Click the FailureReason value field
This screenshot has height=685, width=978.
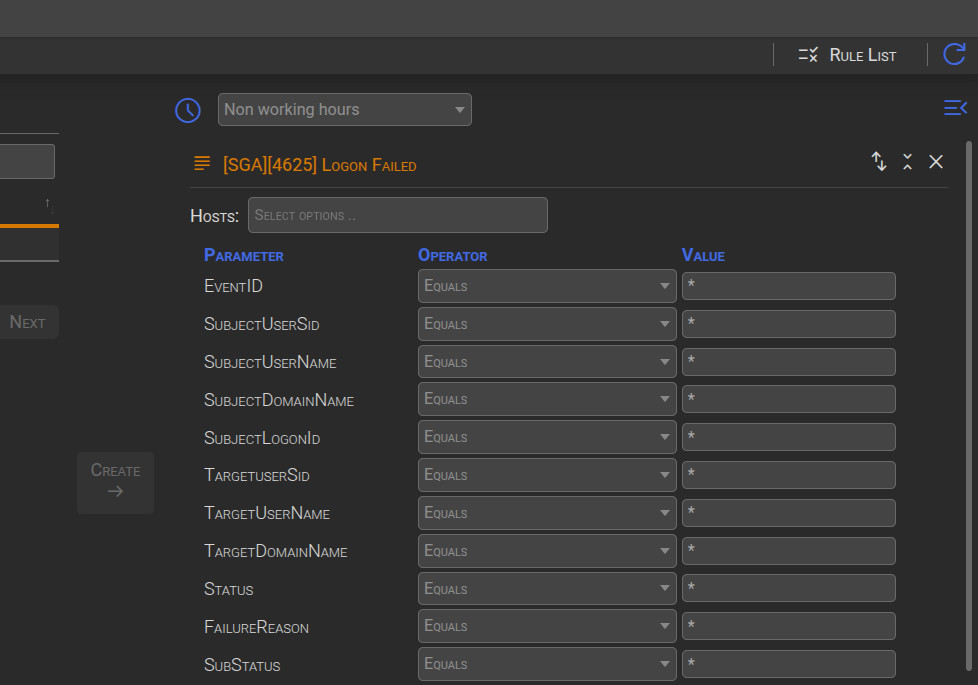[x=788, y=626]
